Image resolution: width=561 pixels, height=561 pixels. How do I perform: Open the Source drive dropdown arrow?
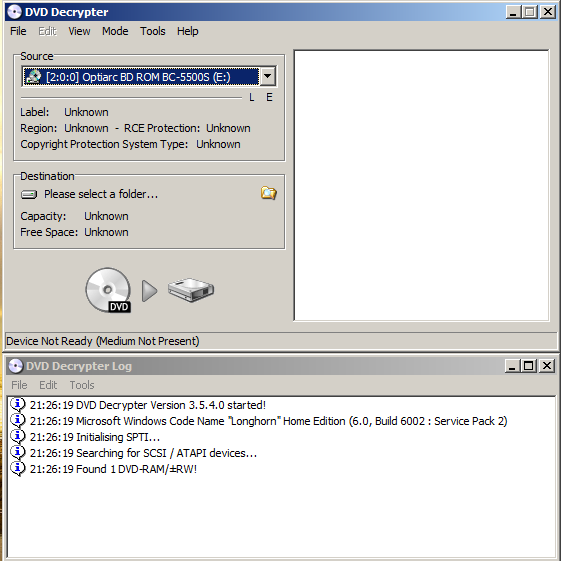click(x=267, y=76)
